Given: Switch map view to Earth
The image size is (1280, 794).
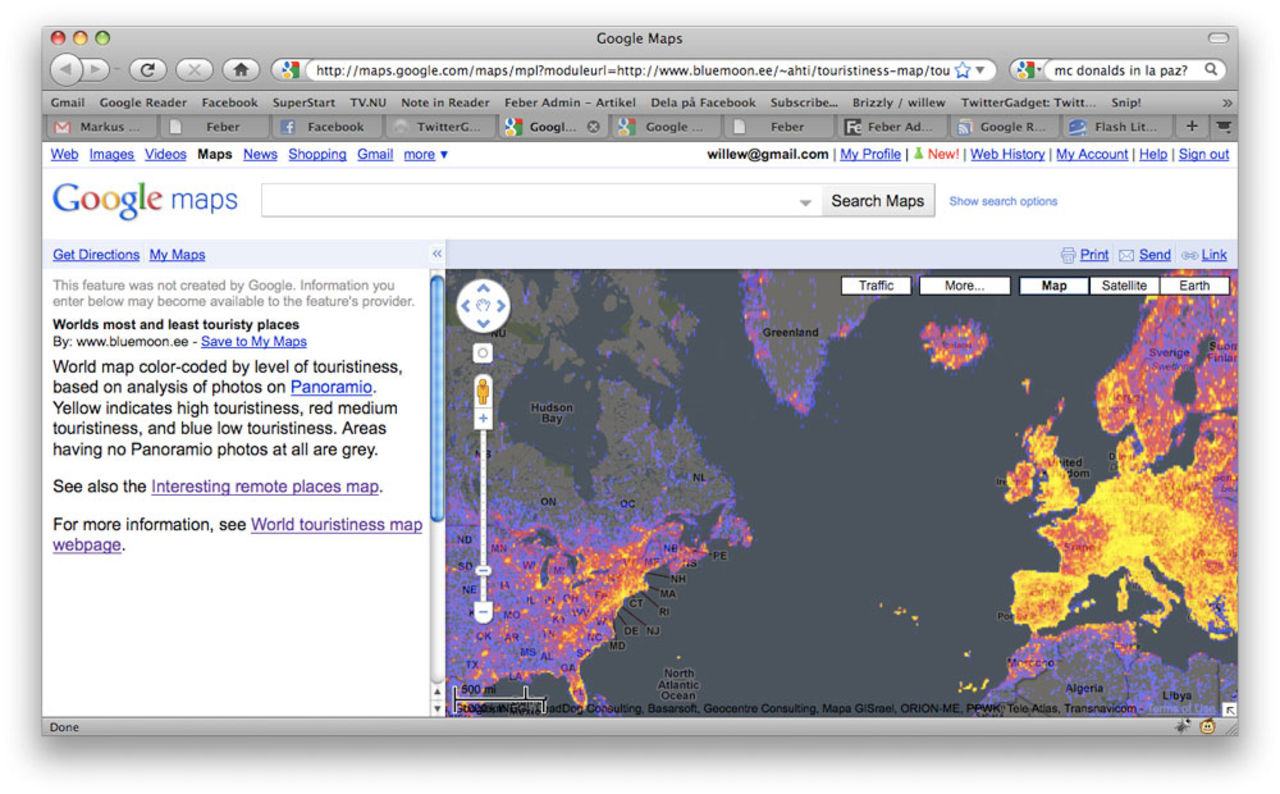Looking at the screenshot, I should [x=1194, y=286].
